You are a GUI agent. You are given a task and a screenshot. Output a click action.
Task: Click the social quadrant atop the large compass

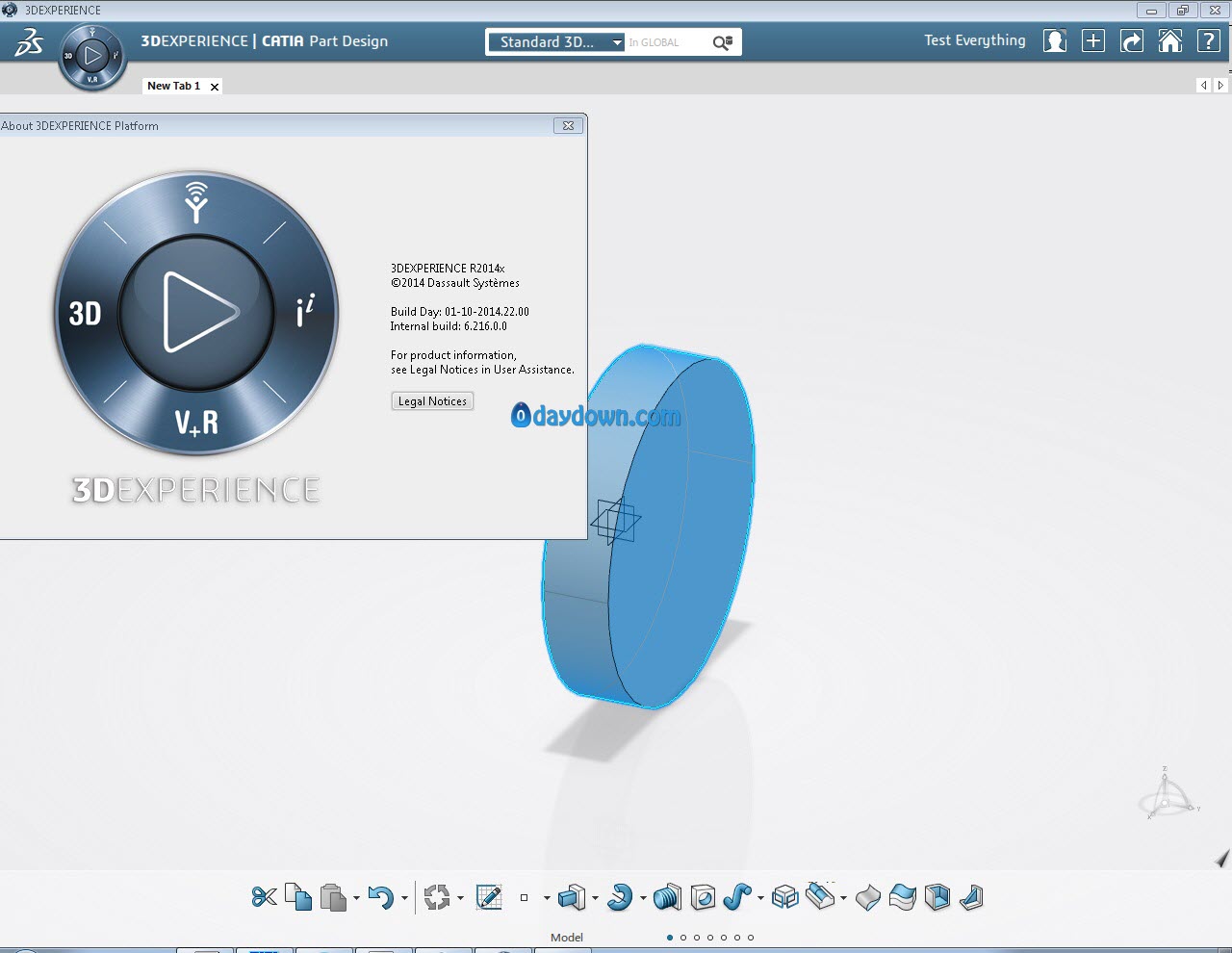coord(196,201)
